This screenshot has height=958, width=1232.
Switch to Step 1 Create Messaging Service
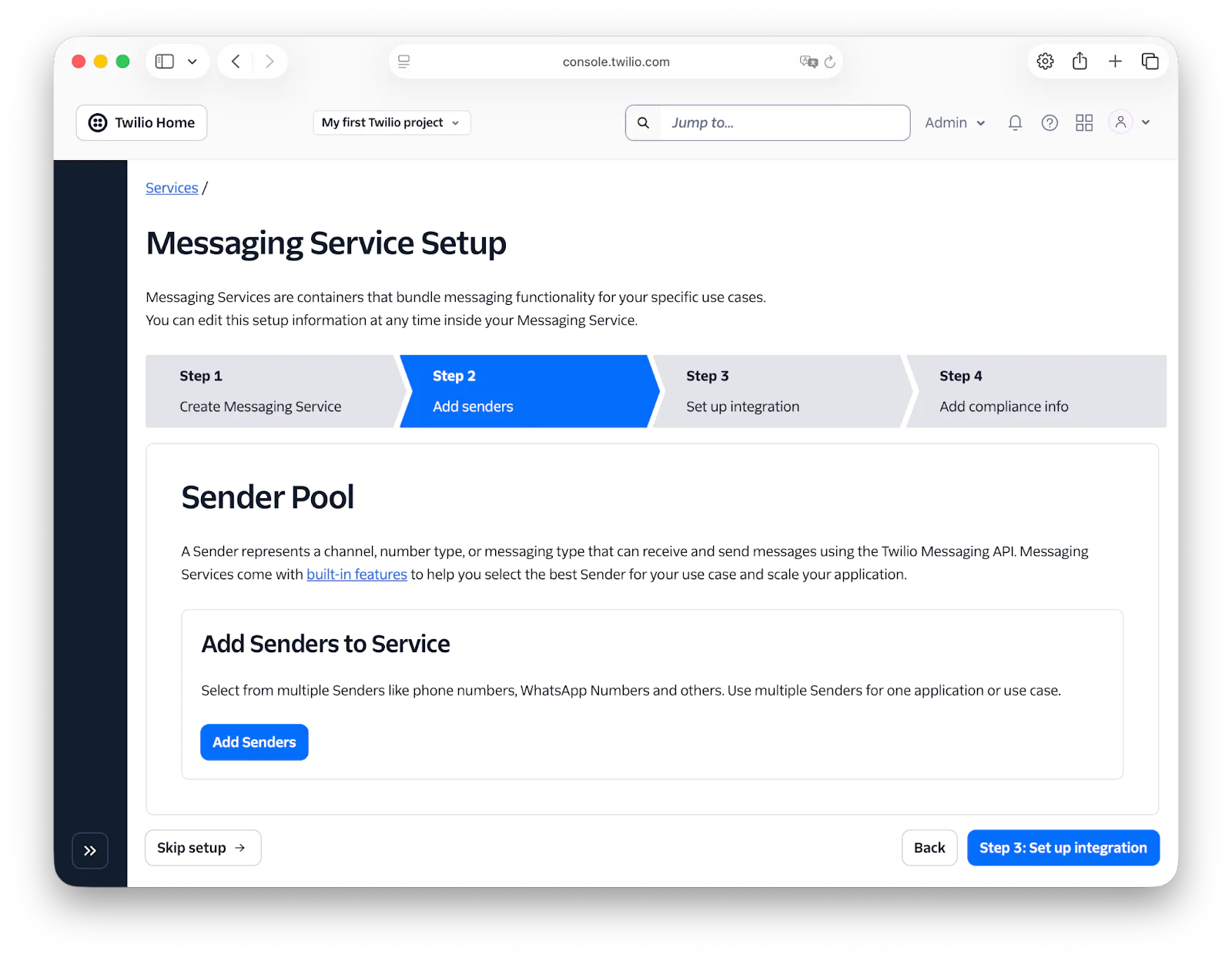pyautogui.click(x=260, y=390)
